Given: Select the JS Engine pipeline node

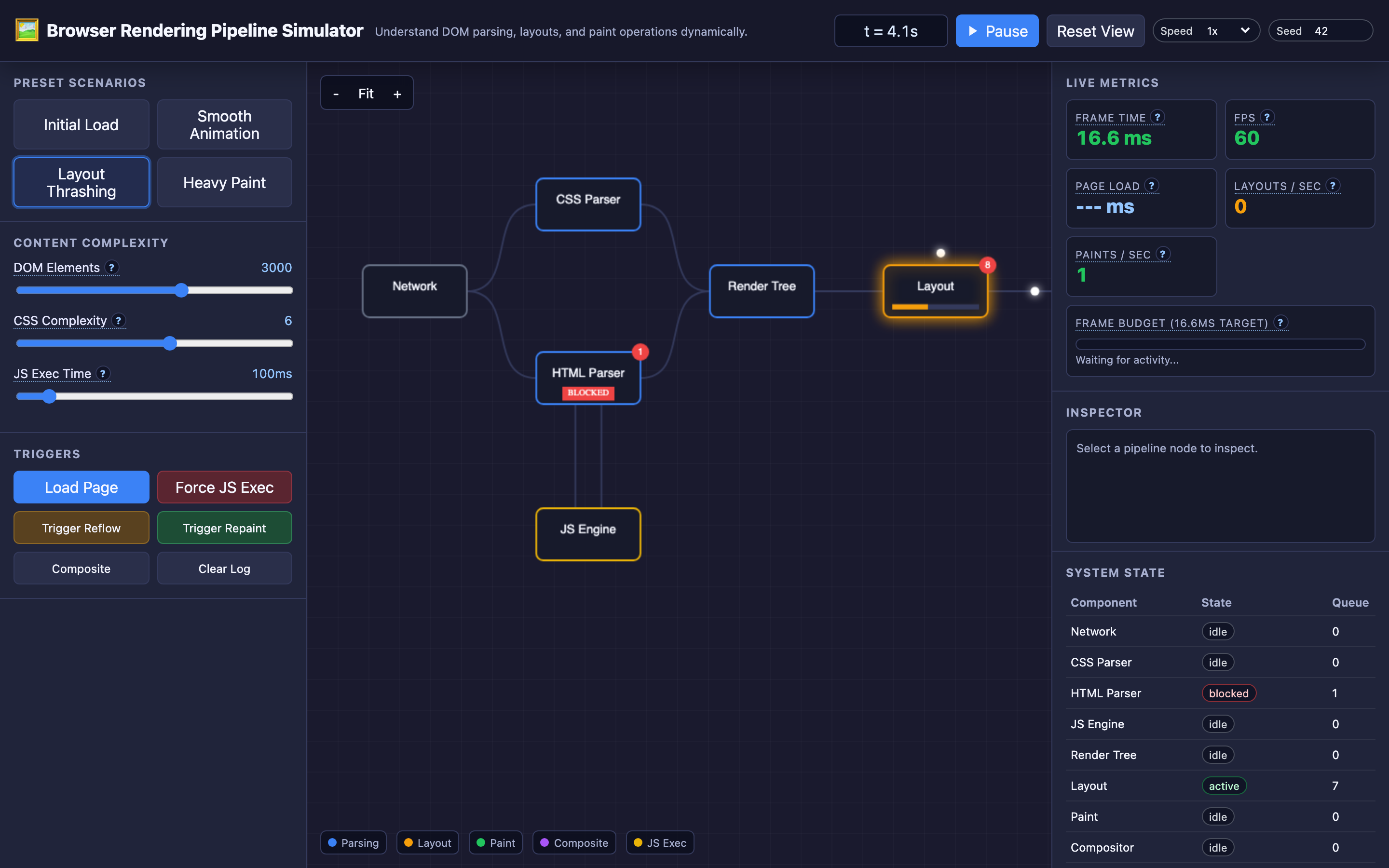Looking at the screenshot, I should pyautogui.click(x=588, y=534).
